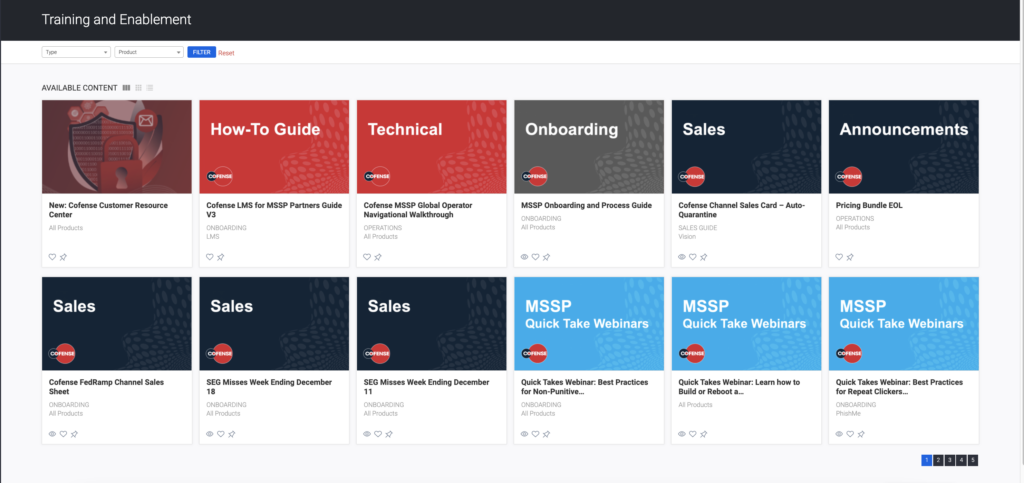1024x483 pixels.
Task: Open 'Cofense FedRamp Channel Sales Sheet' title
Action: coord(106,386)
